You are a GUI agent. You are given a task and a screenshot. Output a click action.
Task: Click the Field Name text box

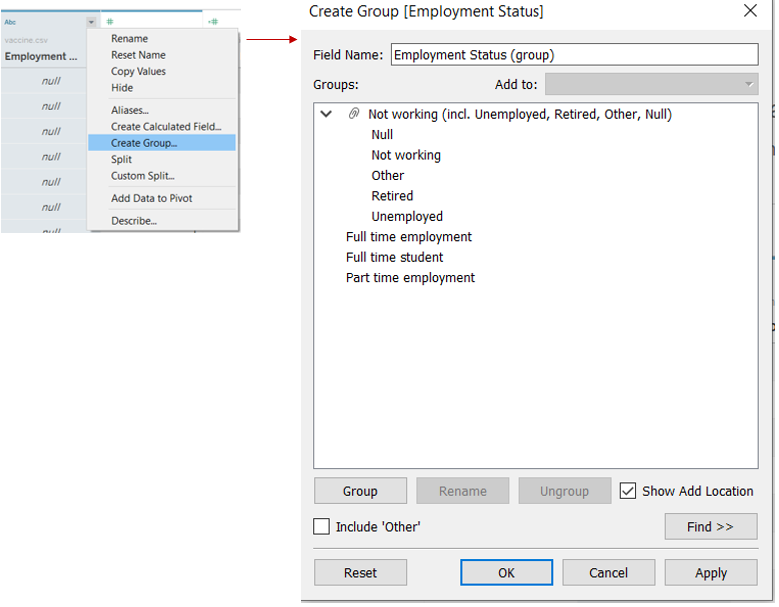point(574,56)
